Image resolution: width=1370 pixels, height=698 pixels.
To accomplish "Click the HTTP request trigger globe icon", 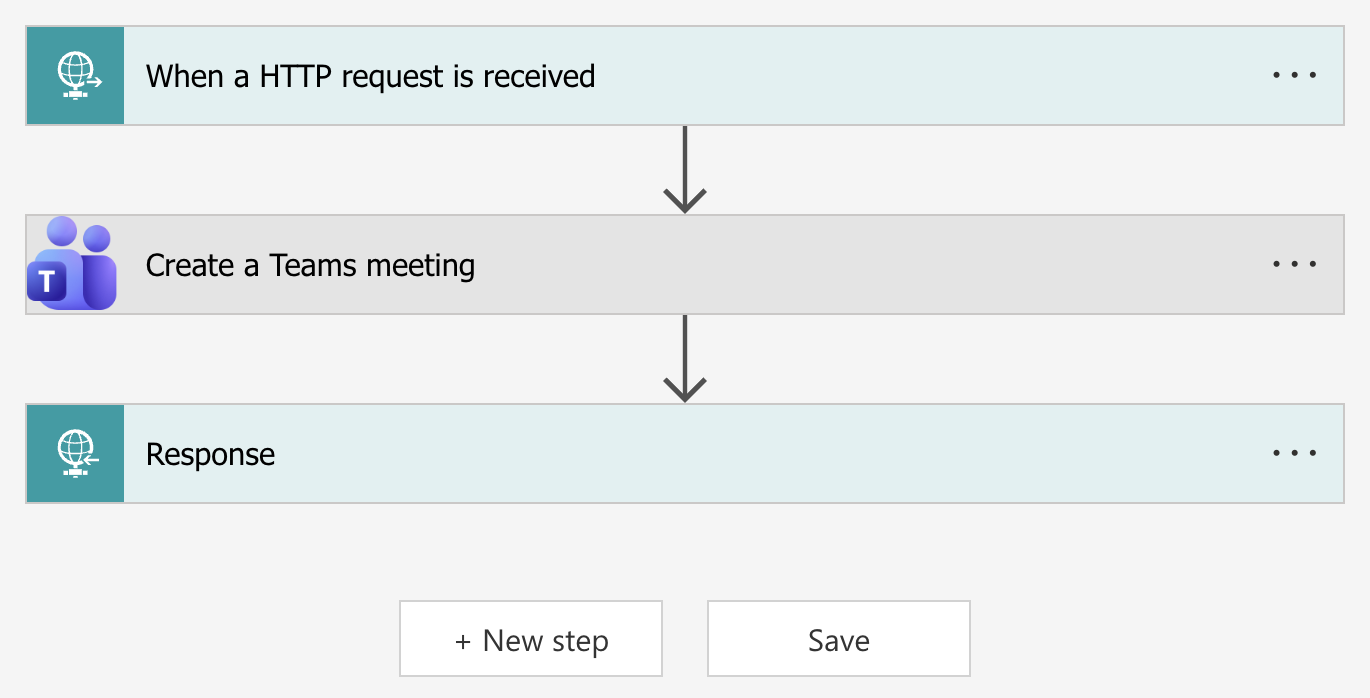I will coord(76,76).
